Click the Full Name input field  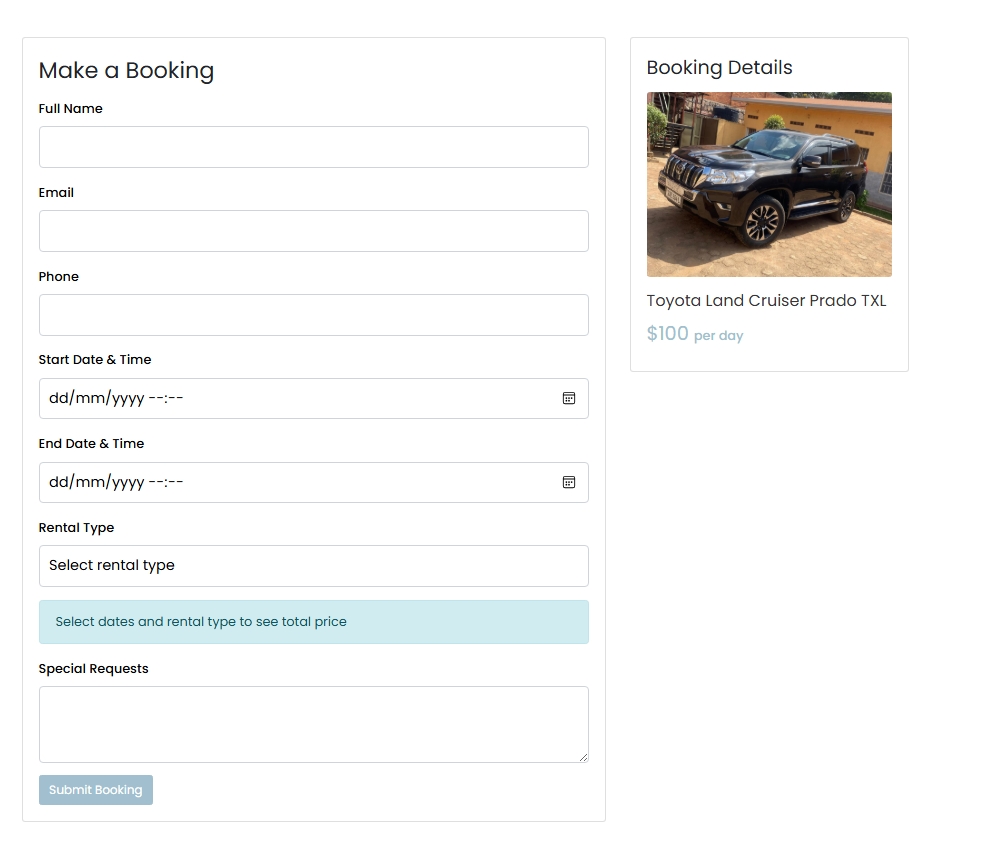(x=313, y=147)
